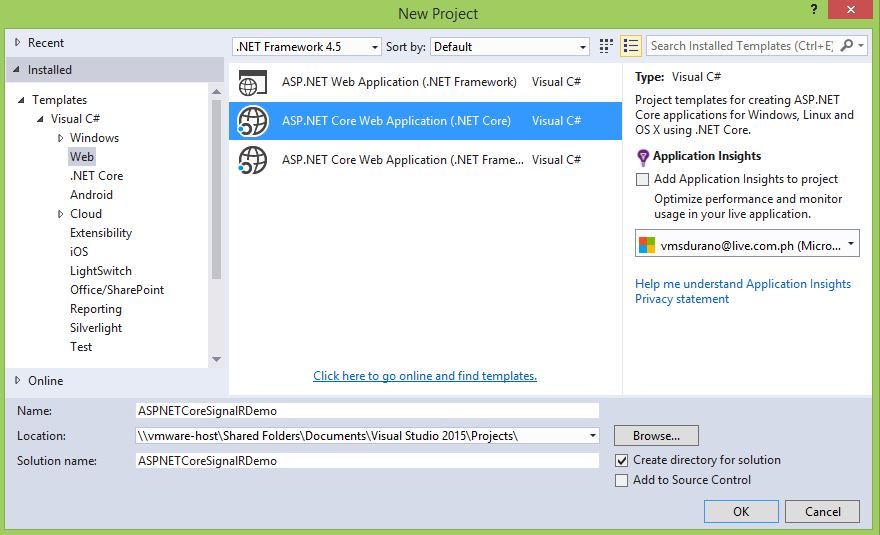Uncheck Create directory for solution
The width and height of the screenshot is (880, 535).
point(621,460)
